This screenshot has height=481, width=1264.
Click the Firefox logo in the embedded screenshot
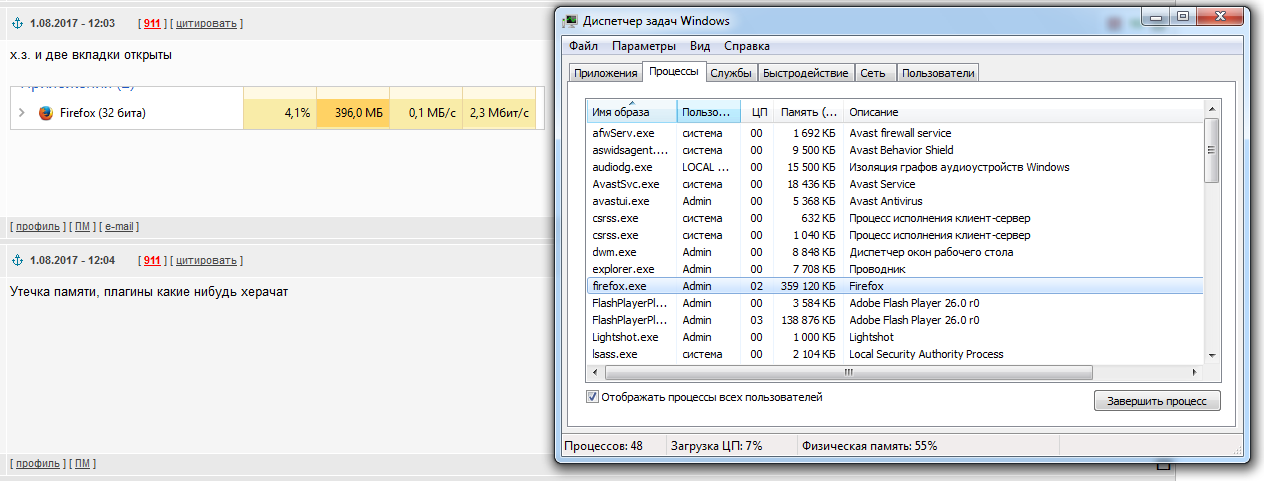pyautogui.click(x=45, y=113)
